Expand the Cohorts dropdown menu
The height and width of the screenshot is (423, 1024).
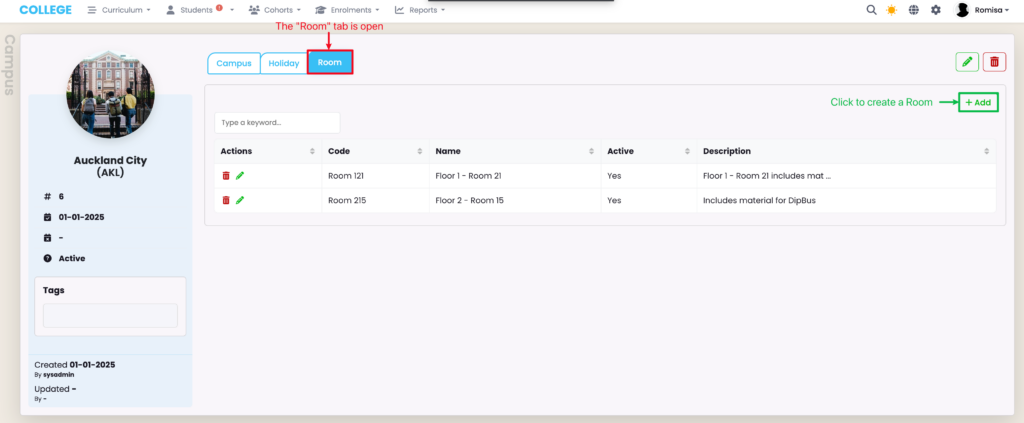(274, 10)
